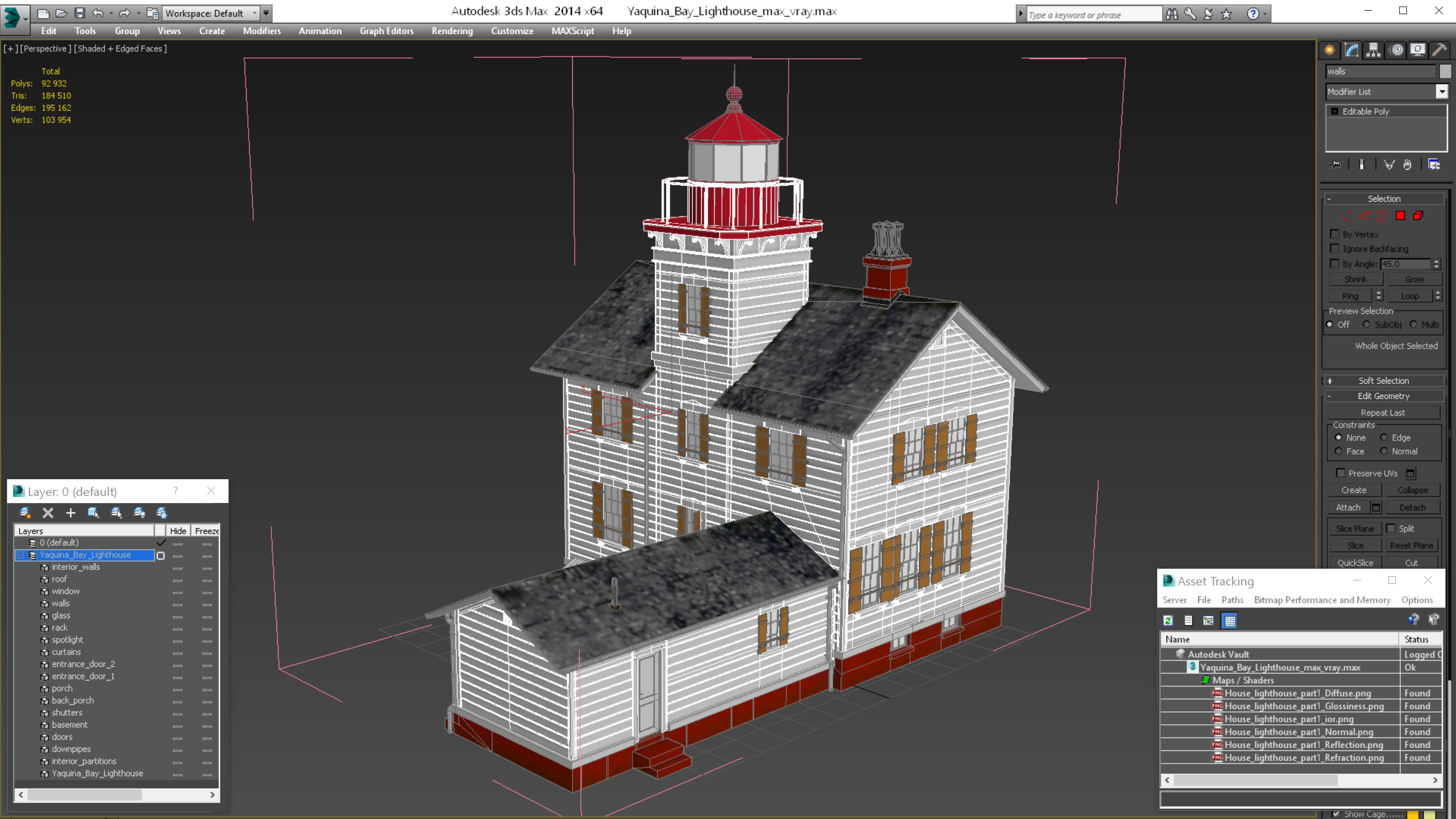
Task: Click the Collapse geometry button
Action: [x=1412, y=489]
